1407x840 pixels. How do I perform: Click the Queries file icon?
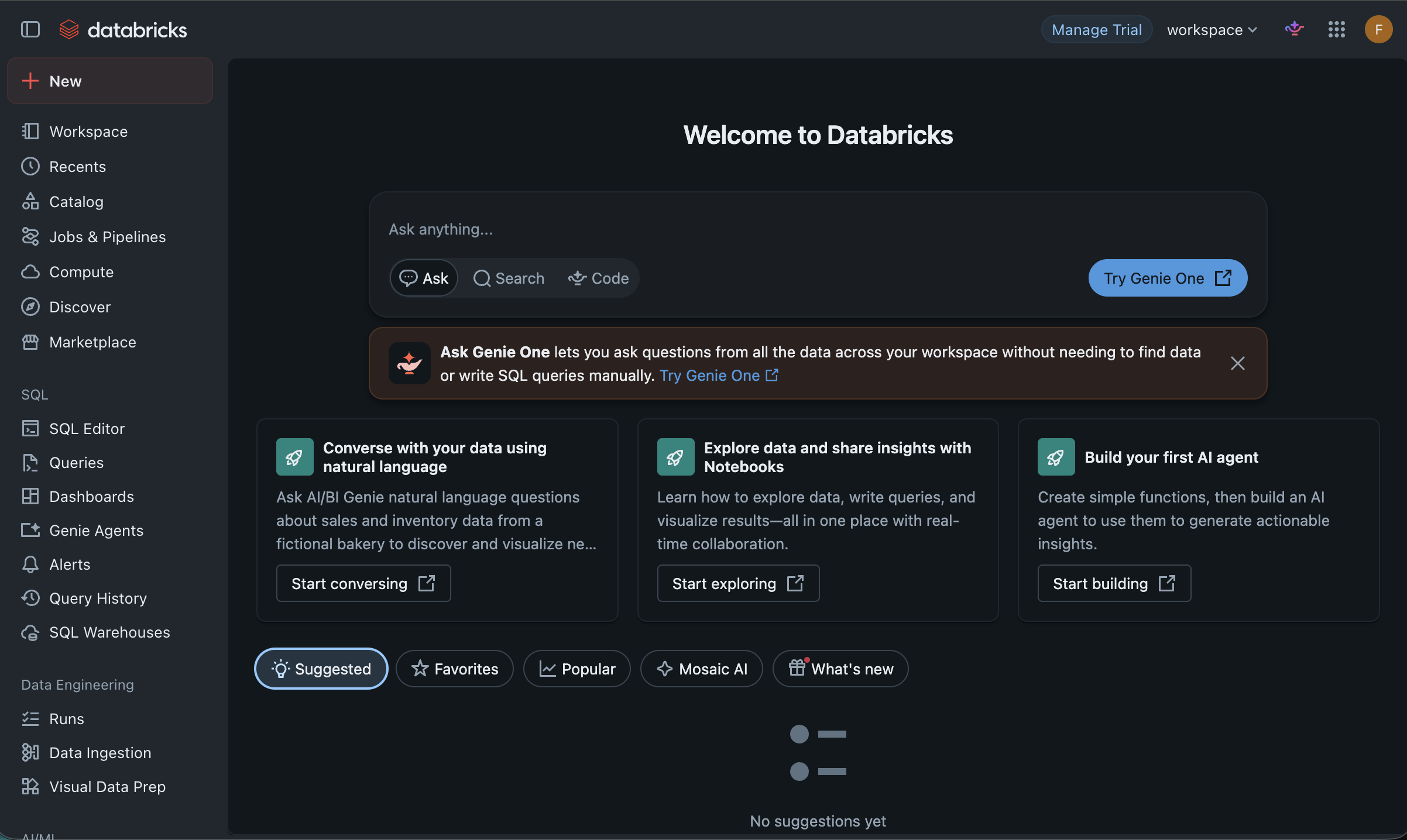(x=30, y=462)
